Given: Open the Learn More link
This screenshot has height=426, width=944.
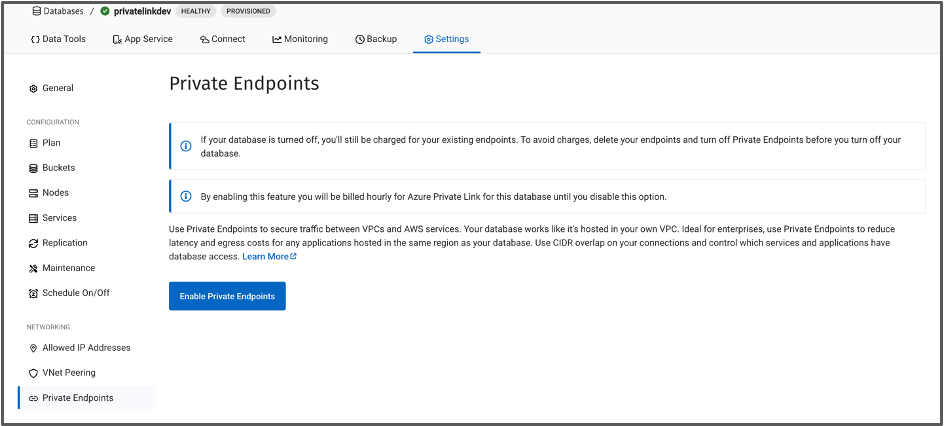Looking at the screenshot, I should 269,256.
